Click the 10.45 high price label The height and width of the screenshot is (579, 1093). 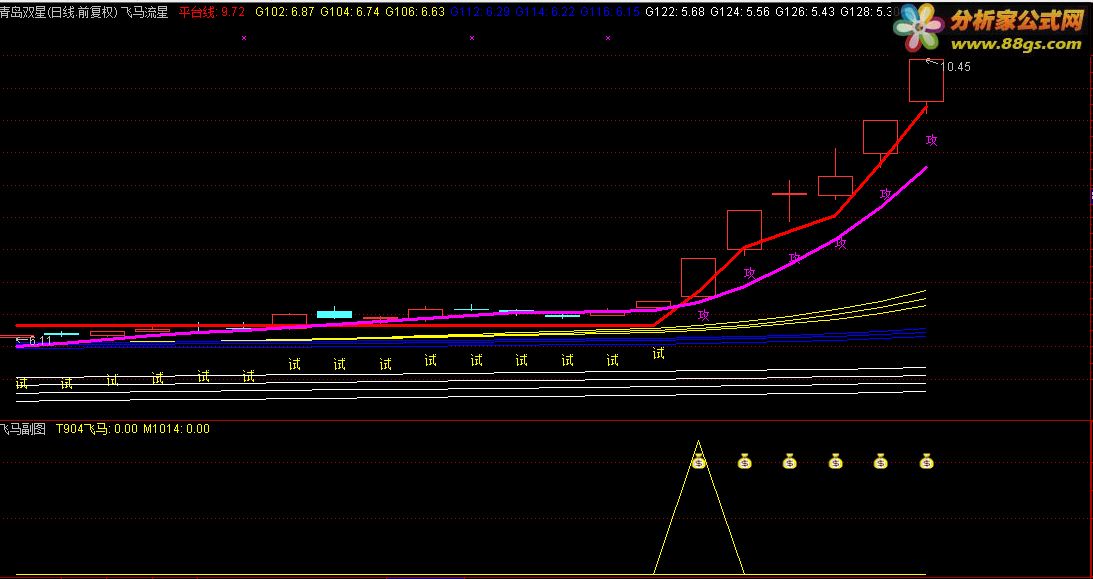point(955,67)
